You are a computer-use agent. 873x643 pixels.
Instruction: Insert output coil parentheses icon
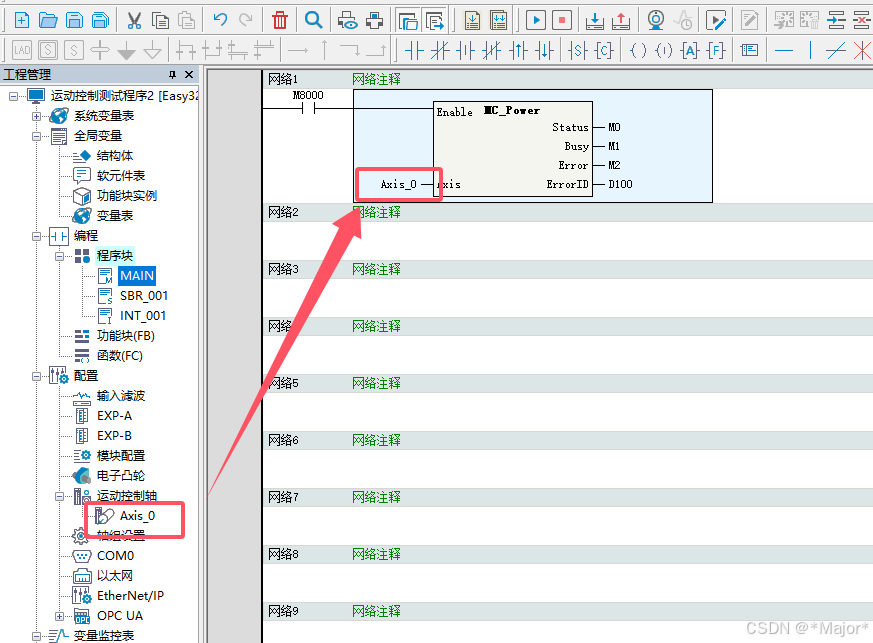coord(638,51)
